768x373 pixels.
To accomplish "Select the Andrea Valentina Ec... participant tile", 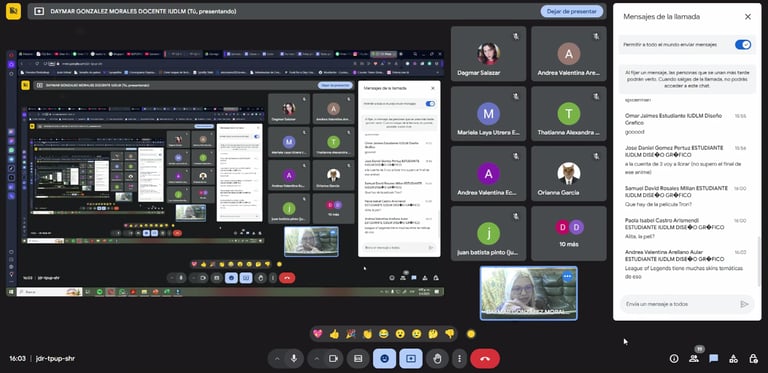I will click(x=488, y=174).
